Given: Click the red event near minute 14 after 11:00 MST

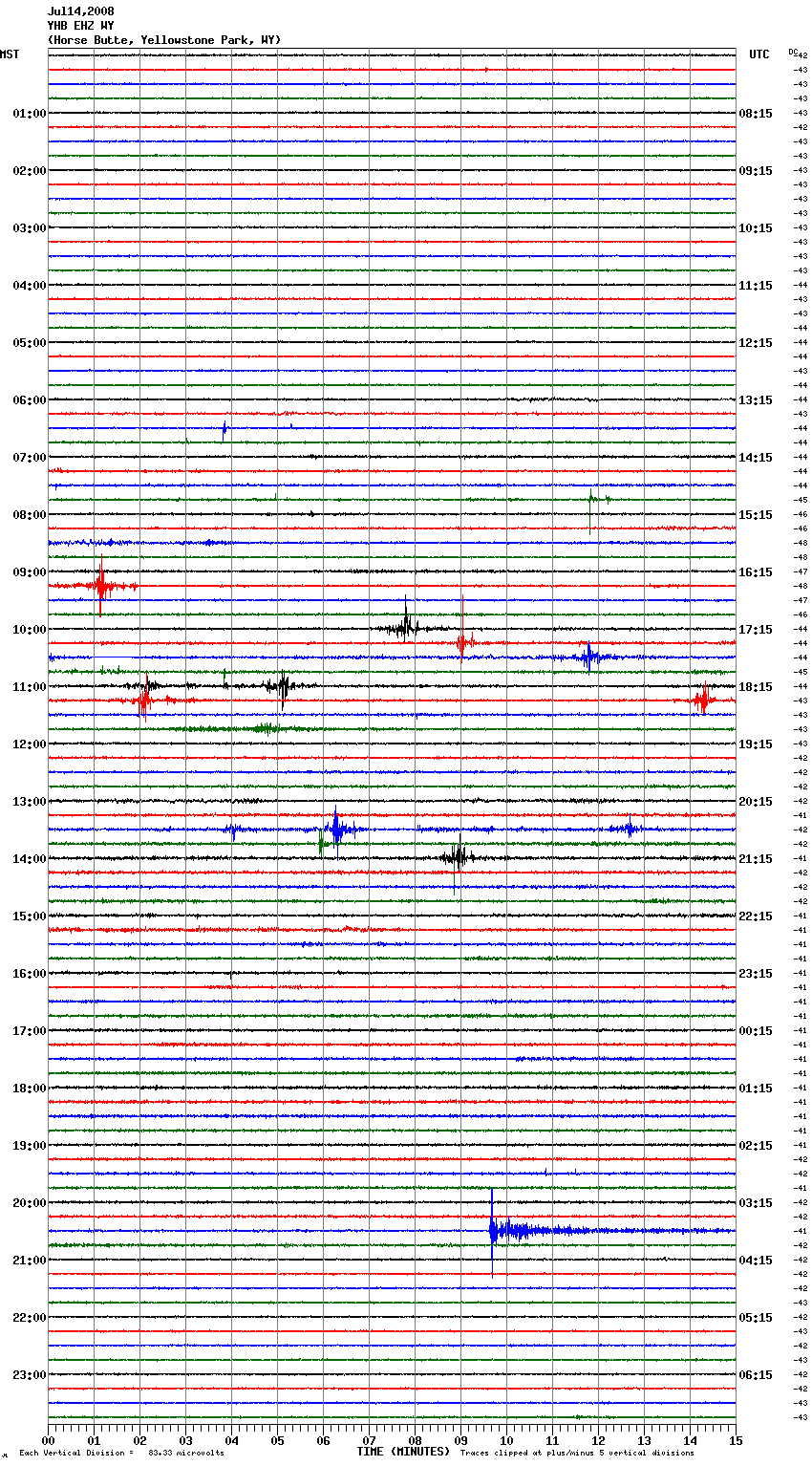Looking at the screenshot, I should click(x=703, y=701).
